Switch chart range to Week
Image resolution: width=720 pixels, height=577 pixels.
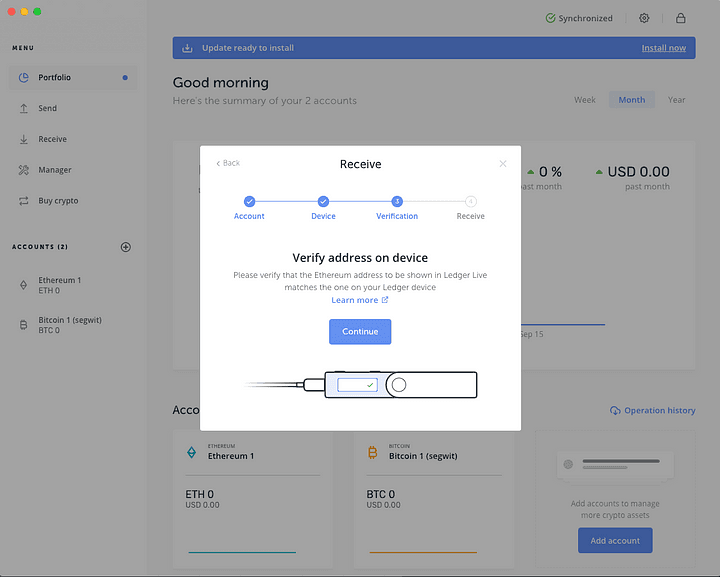click(x=585, y=100)
